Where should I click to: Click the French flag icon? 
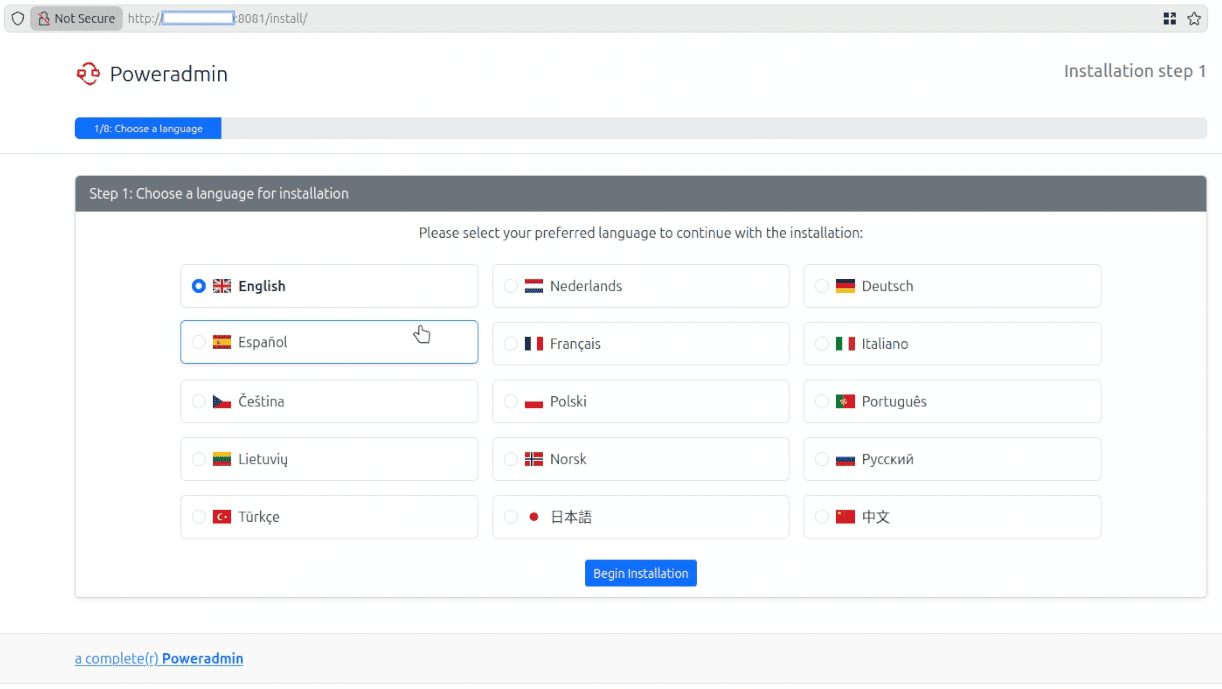point(533,344)
